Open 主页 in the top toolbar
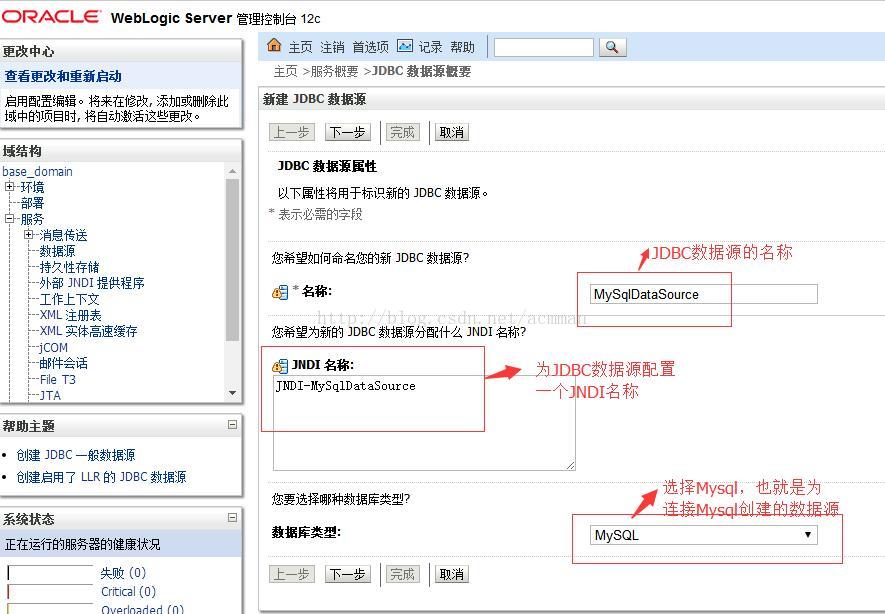 [300, 47]
